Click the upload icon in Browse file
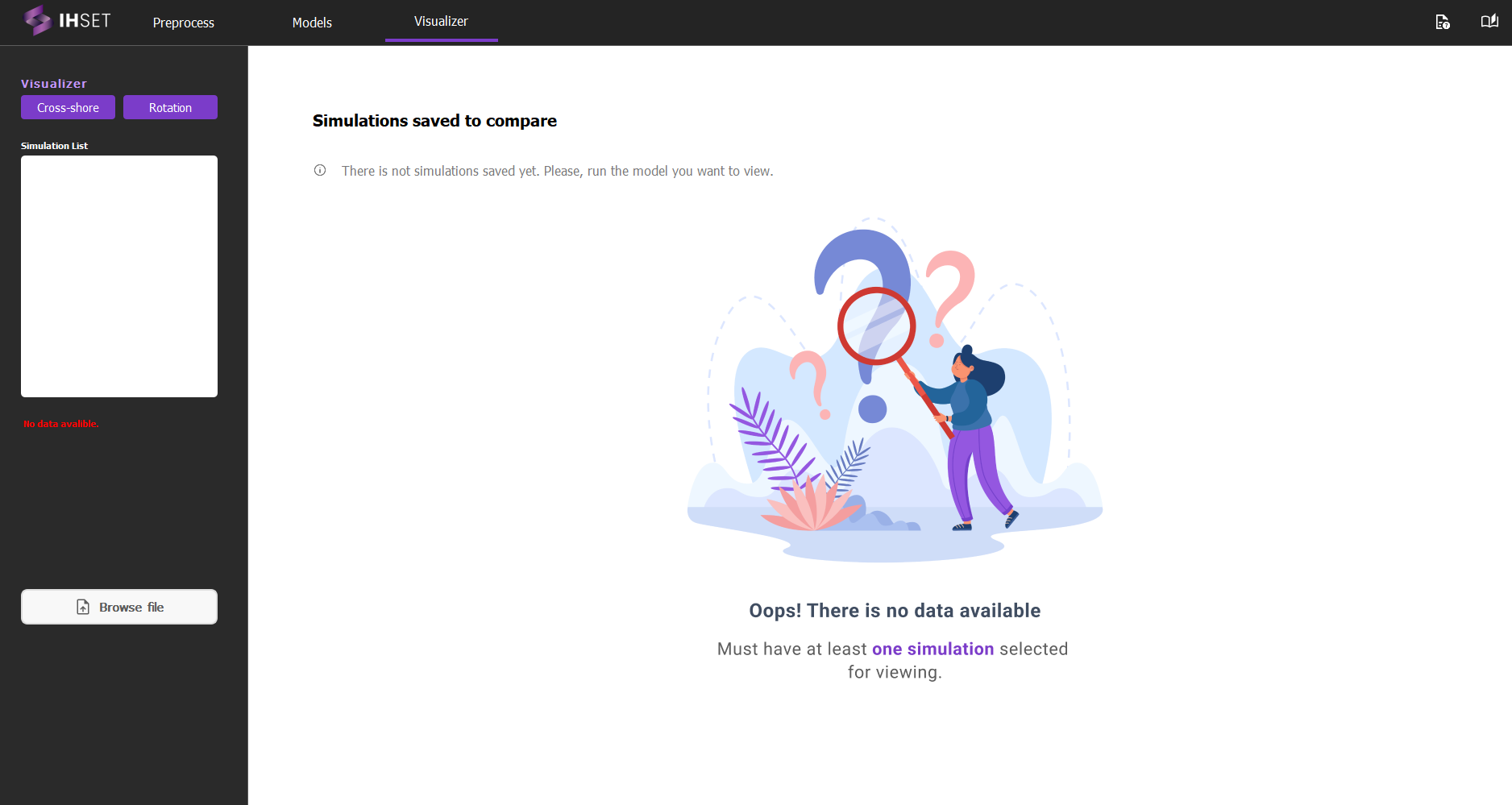Screen dimensions: 1512x805 [83, 607]
